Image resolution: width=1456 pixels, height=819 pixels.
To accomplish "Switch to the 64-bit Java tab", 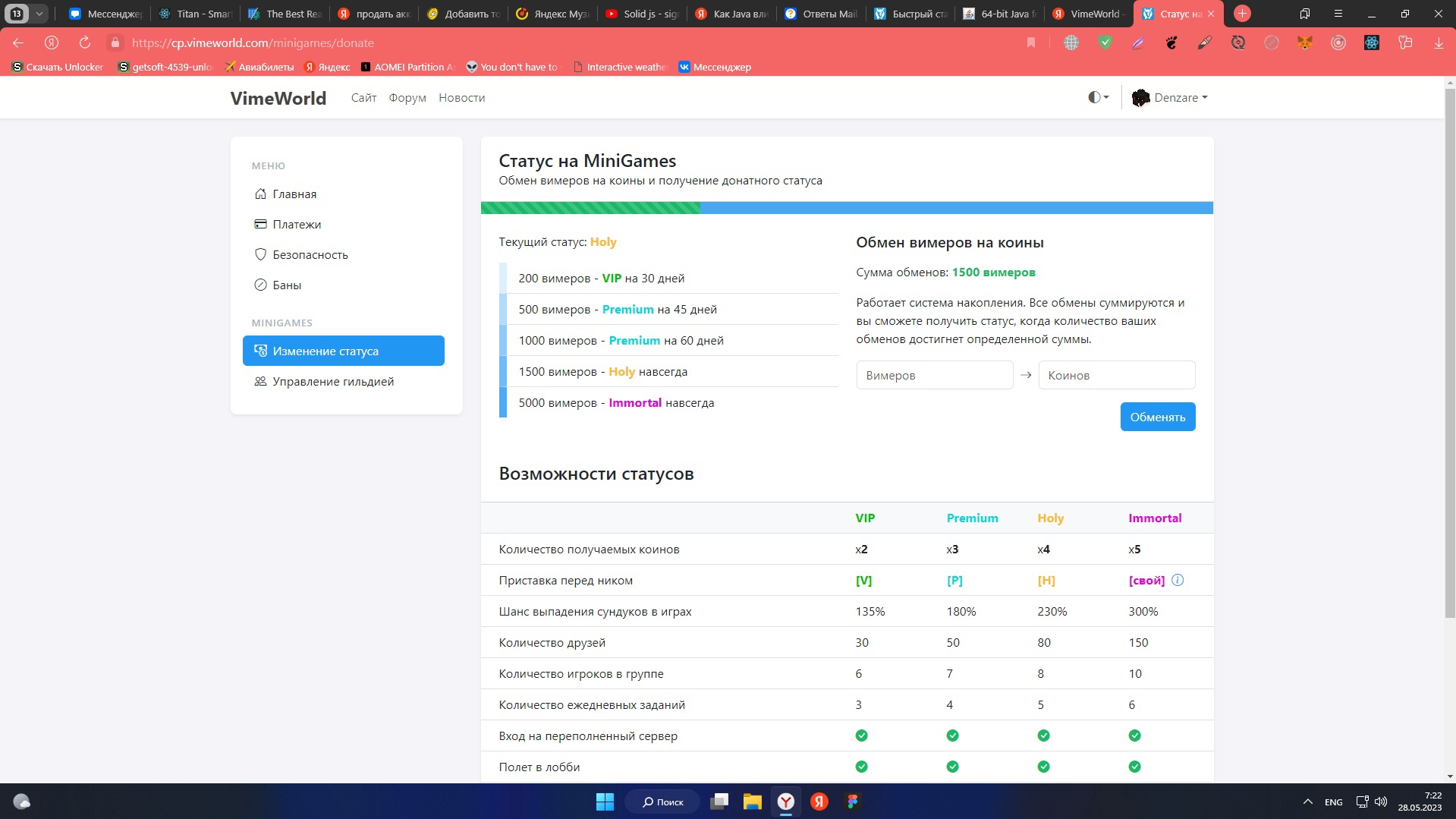I will tap(999, 14).
